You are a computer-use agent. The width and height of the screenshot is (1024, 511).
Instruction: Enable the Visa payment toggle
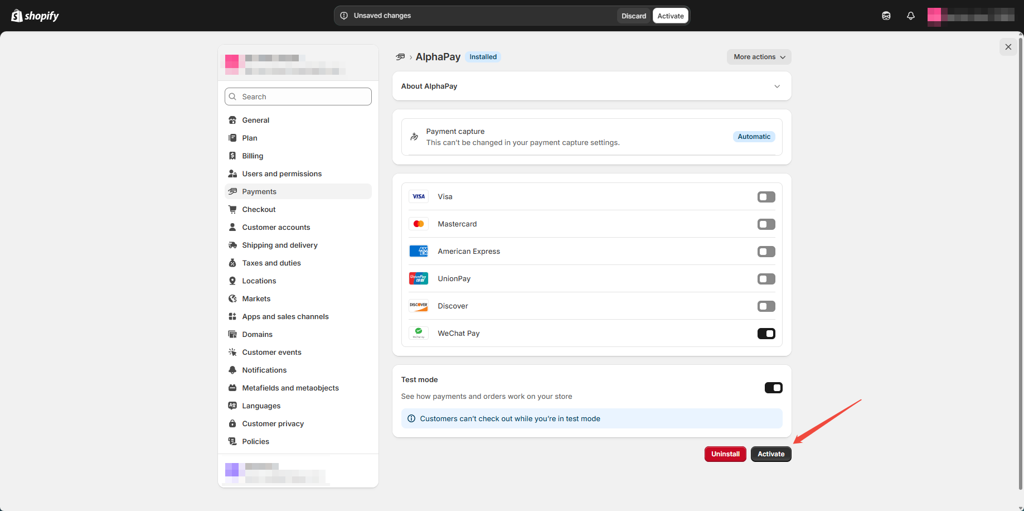[766, 197]
